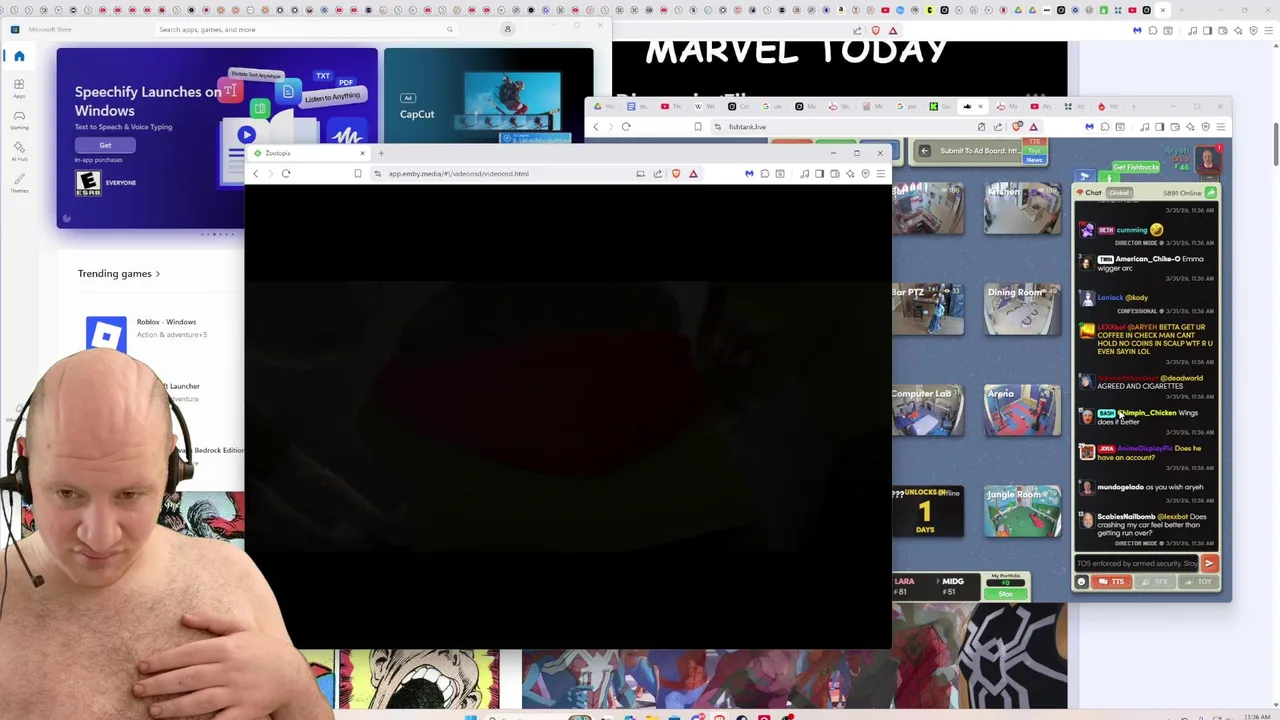Select News tab at top of fishtank

point(1034,160)
